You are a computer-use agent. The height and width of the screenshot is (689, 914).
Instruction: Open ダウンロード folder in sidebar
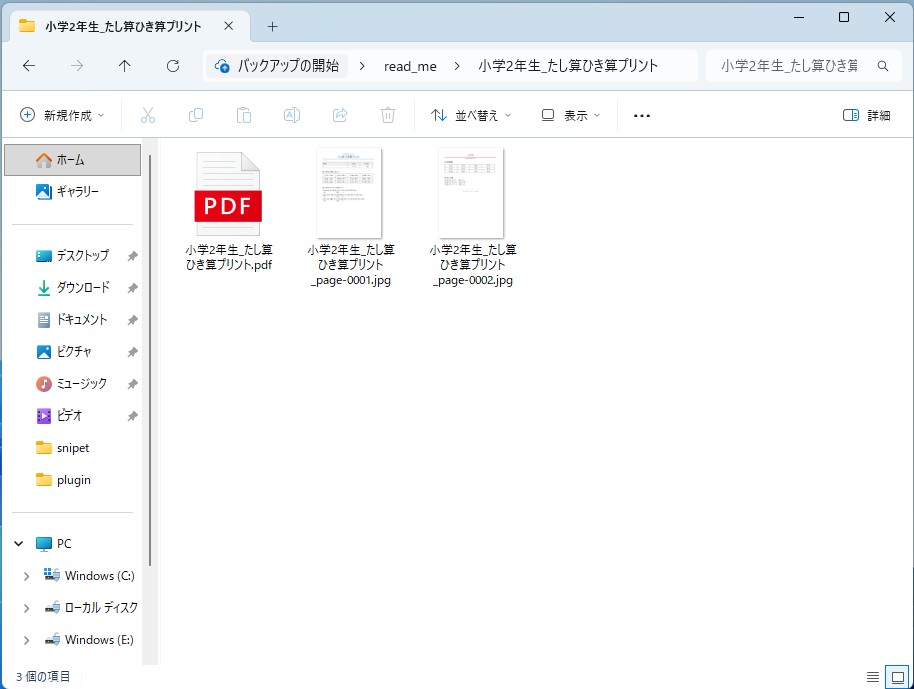(72, 288)
